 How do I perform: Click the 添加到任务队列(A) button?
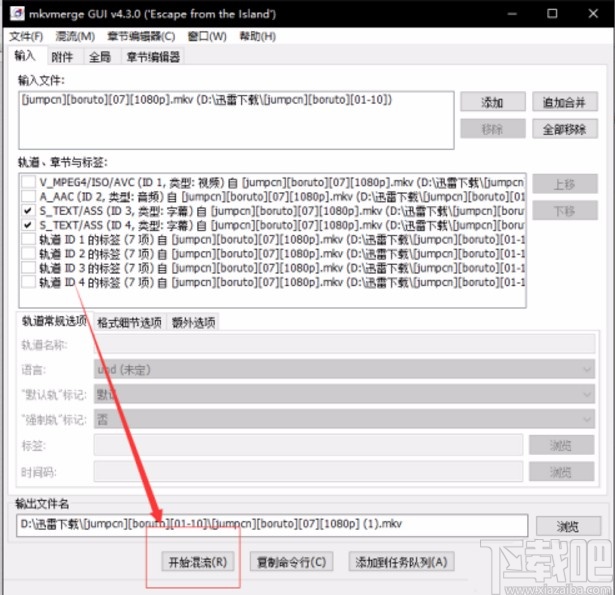[x=402, y=562]
